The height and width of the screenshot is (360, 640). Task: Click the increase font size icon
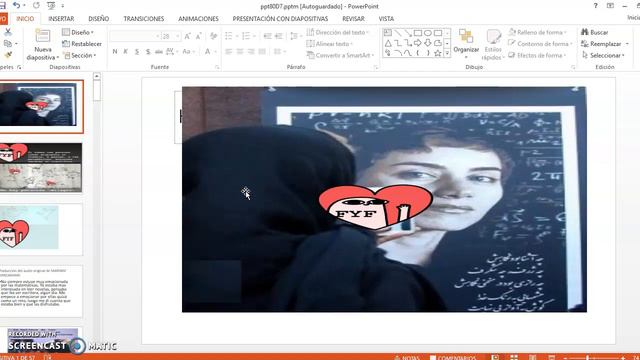(187, 36)
